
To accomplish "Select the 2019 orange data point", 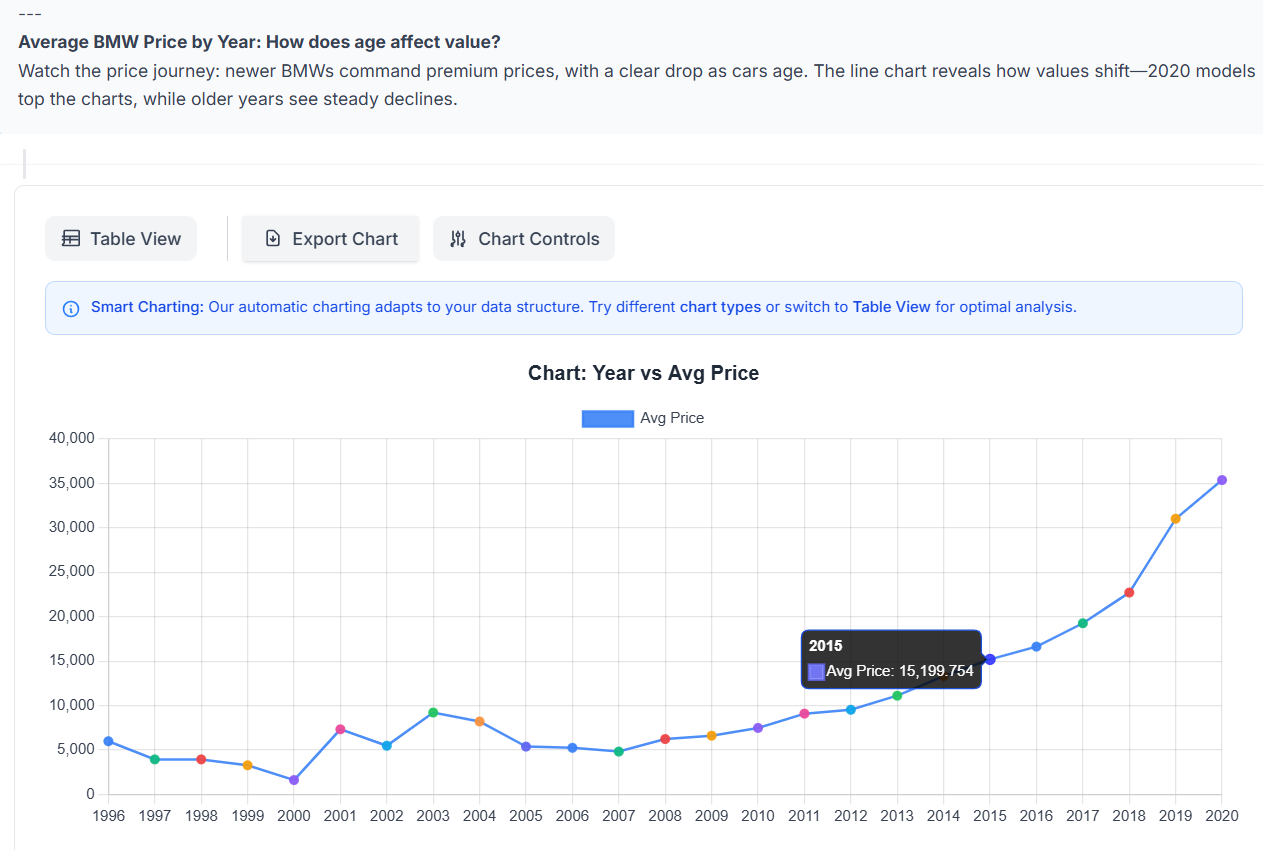I will tap(1175, 519).
